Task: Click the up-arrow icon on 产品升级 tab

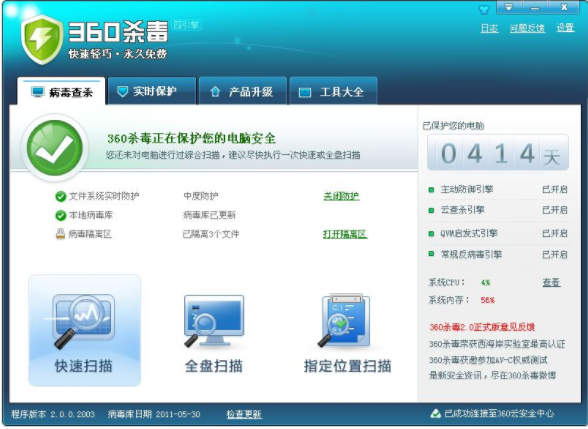Action: coord(215,92)
